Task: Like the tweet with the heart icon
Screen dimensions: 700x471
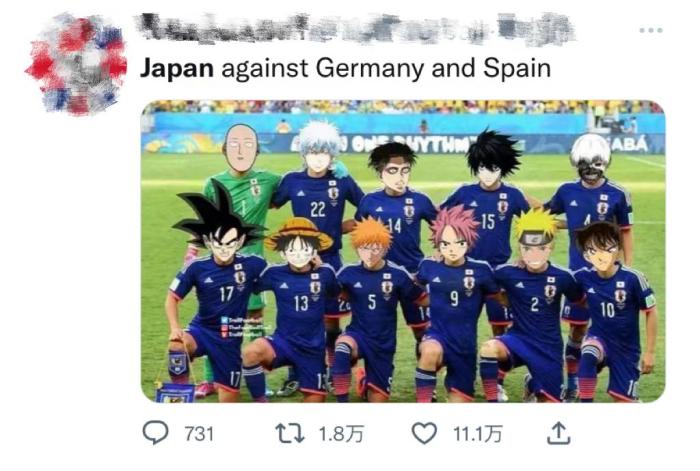Action: click(424, 433)
